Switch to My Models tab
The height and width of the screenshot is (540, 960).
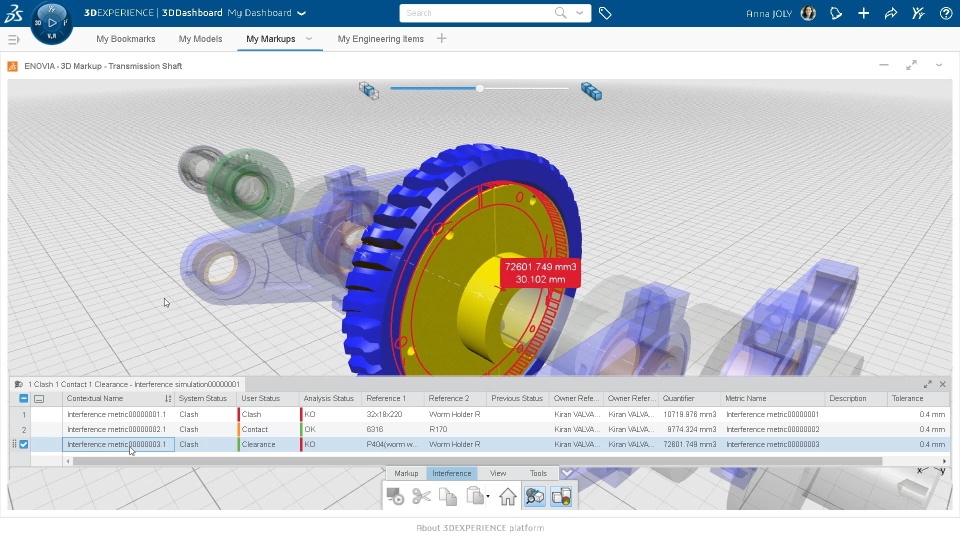200,39
